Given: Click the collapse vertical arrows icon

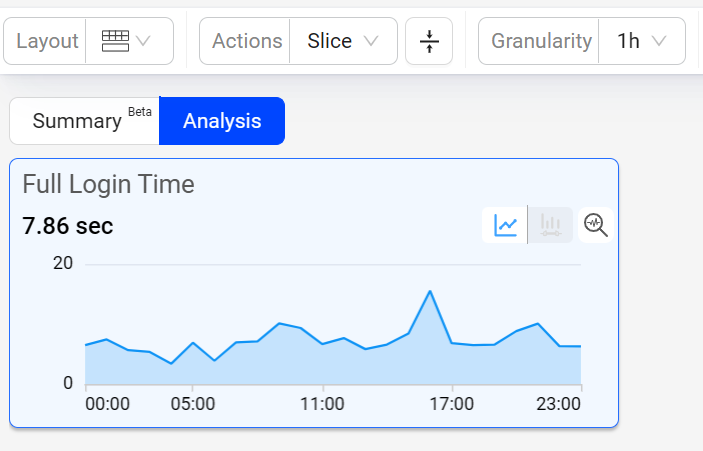Looking at the screenshot, I should [x=429, y=41].
